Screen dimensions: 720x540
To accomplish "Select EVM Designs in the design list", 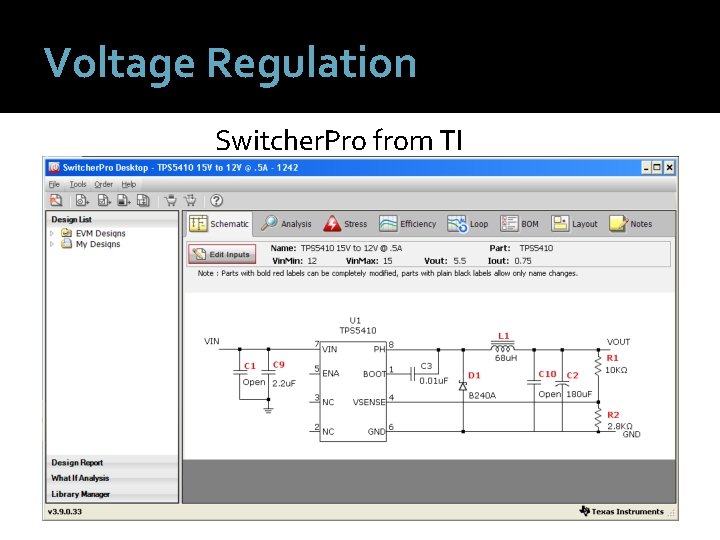I will pos(101,233).
